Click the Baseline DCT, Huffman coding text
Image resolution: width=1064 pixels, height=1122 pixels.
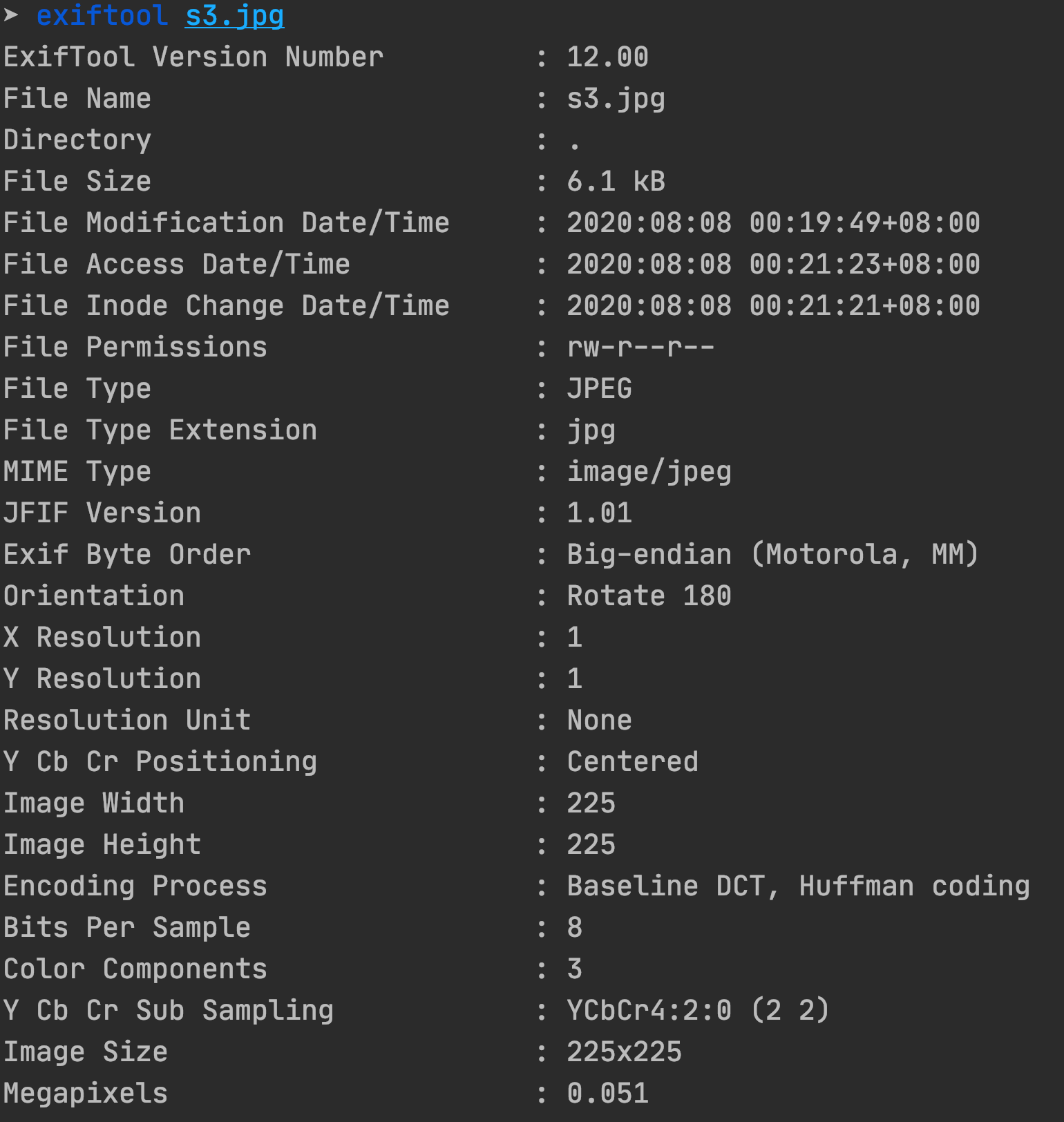click(x=798, y=887)
